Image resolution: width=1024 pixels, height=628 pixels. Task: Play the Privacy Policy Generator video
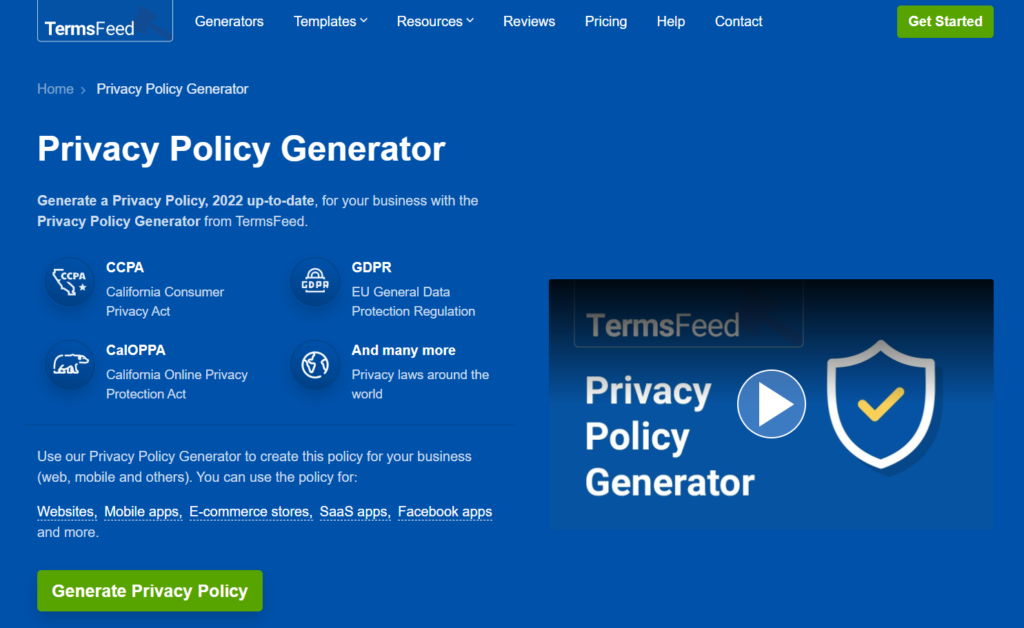coord(771,404)
